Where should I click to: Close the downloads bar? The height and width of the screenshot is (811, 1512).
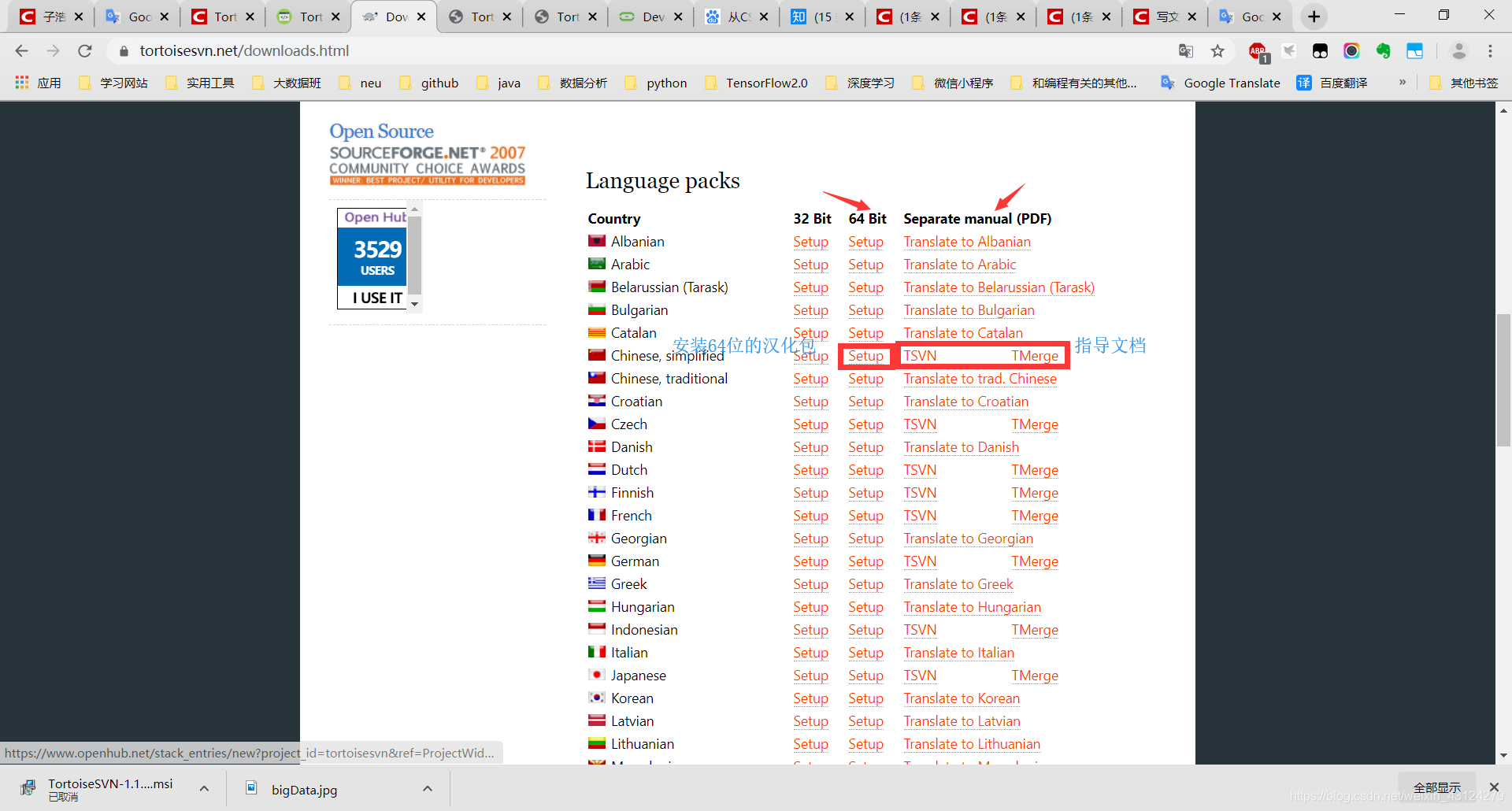click(x=1494, y=787)
